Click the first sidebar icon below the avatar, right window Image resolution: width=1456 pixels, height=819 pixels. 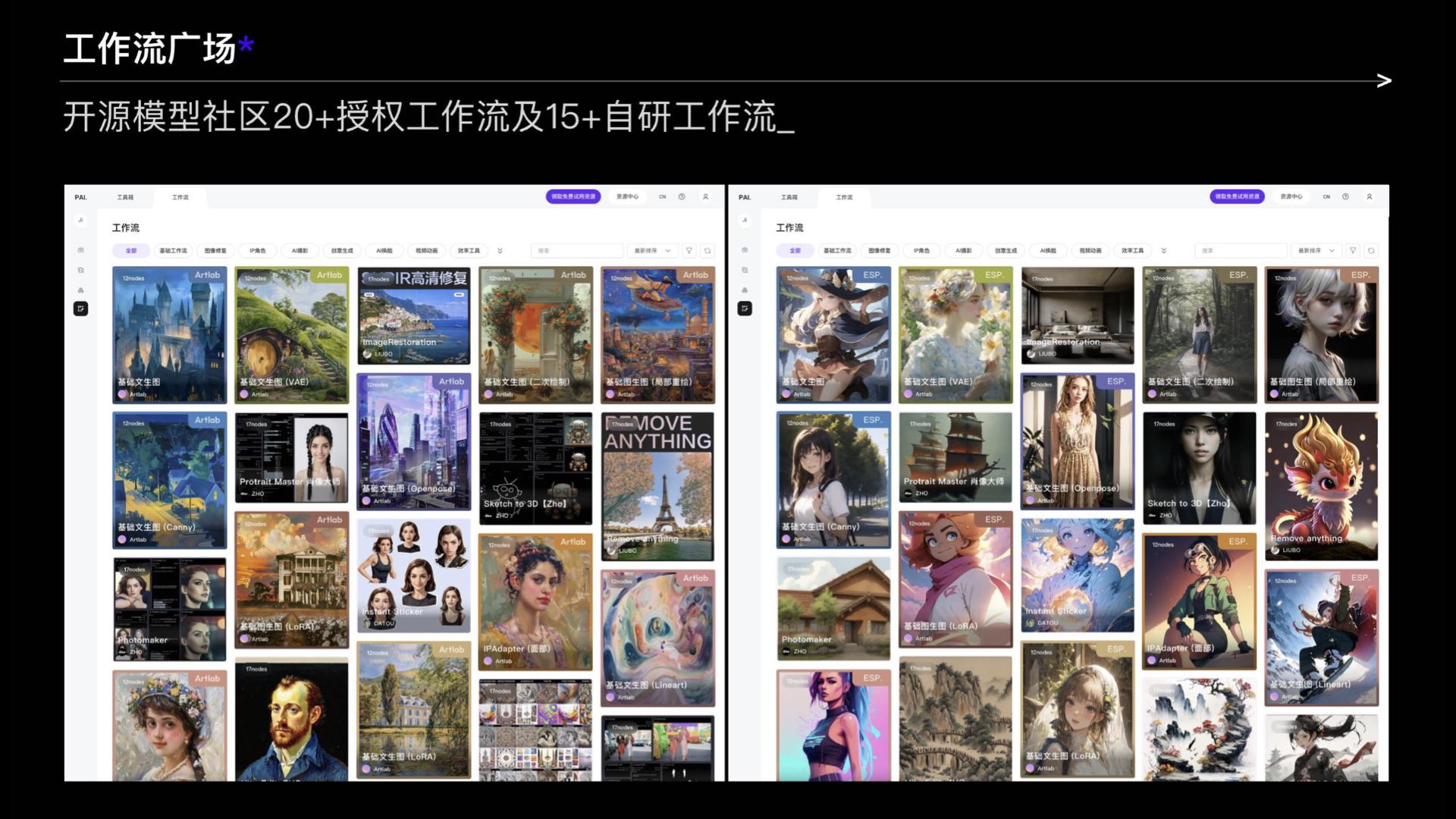tap(745, 250)
